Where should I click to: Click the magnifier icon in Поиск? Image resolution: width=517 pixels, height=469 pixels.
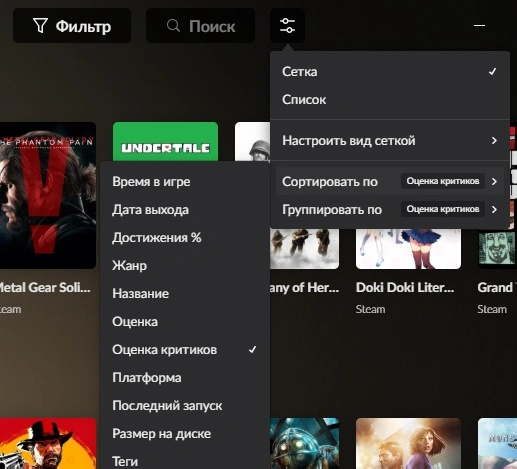(173, 26)
